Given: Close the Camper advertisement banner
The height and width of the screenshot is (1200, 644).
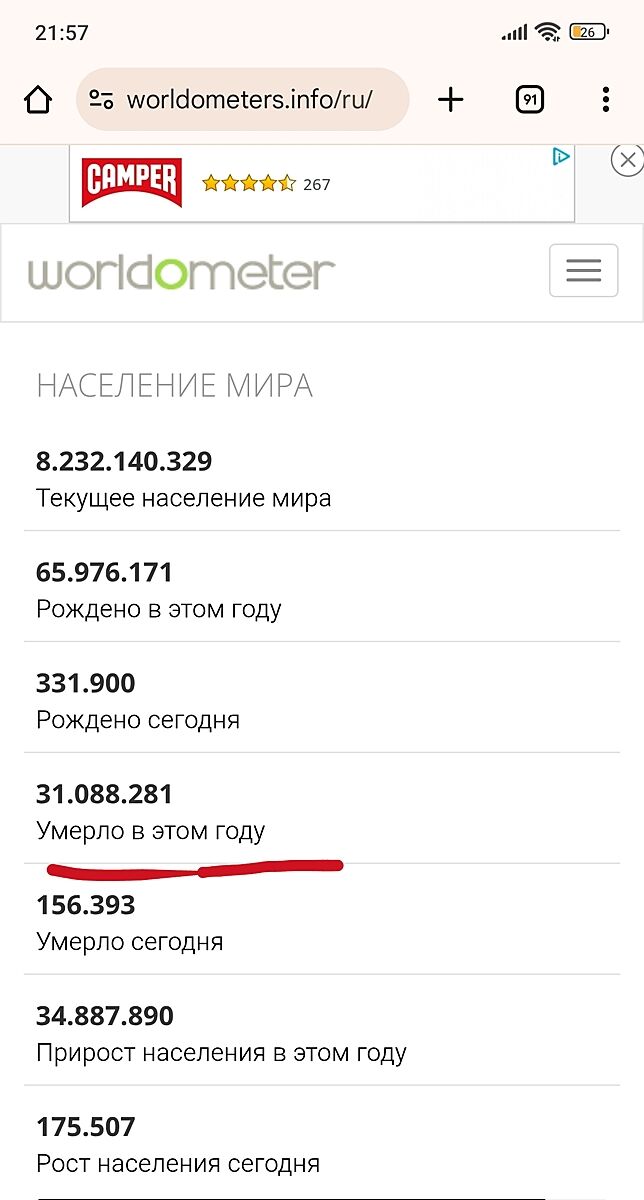Looking at the screenshot, I should coord(626,160).
